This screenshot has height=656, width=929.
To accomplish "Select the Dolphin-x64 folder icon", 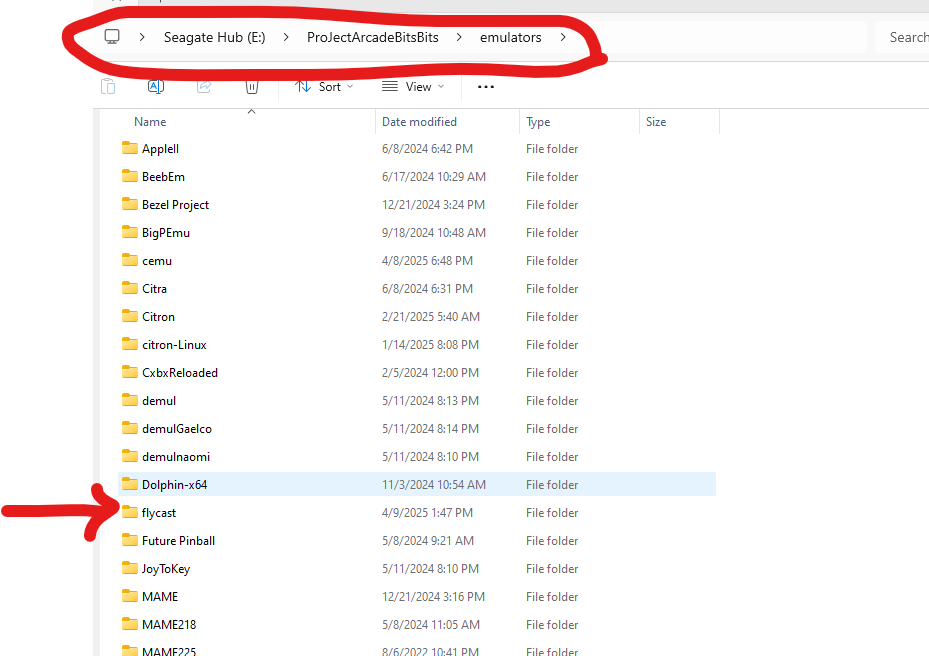I will click(x=130, y=484).
